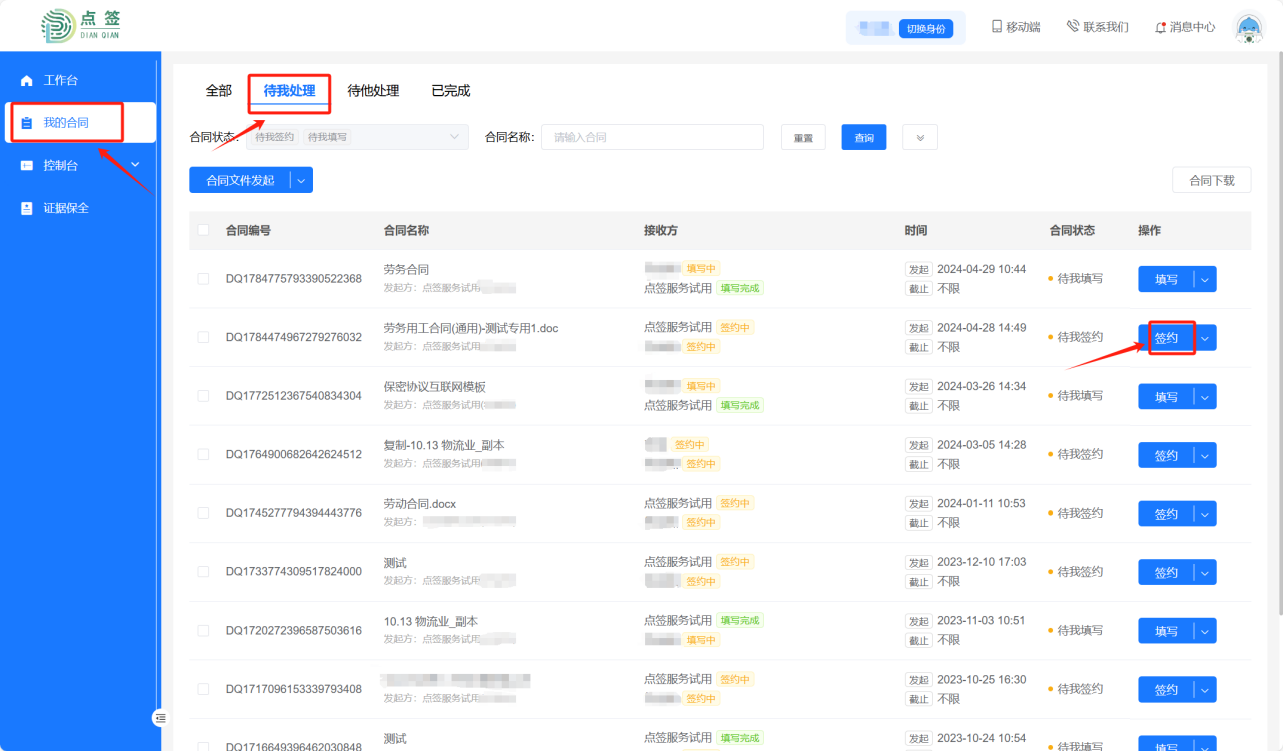
Task: Click 填写 for 保密协议互联网模板 row
Action: coord(1166,397)
